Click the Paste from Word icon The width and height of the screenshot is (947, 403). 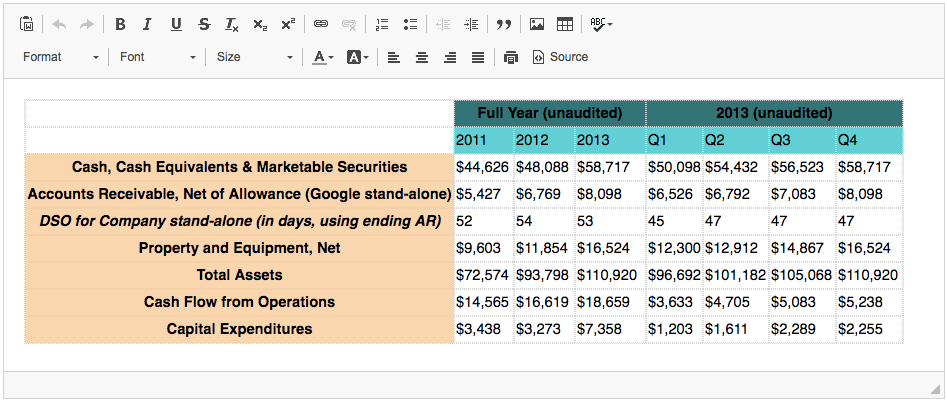click(27, 24)
